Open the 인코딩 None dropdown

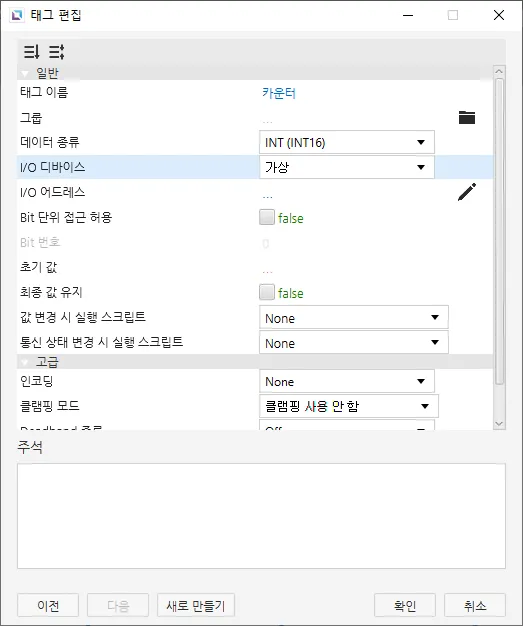click(x=347, y=381)
